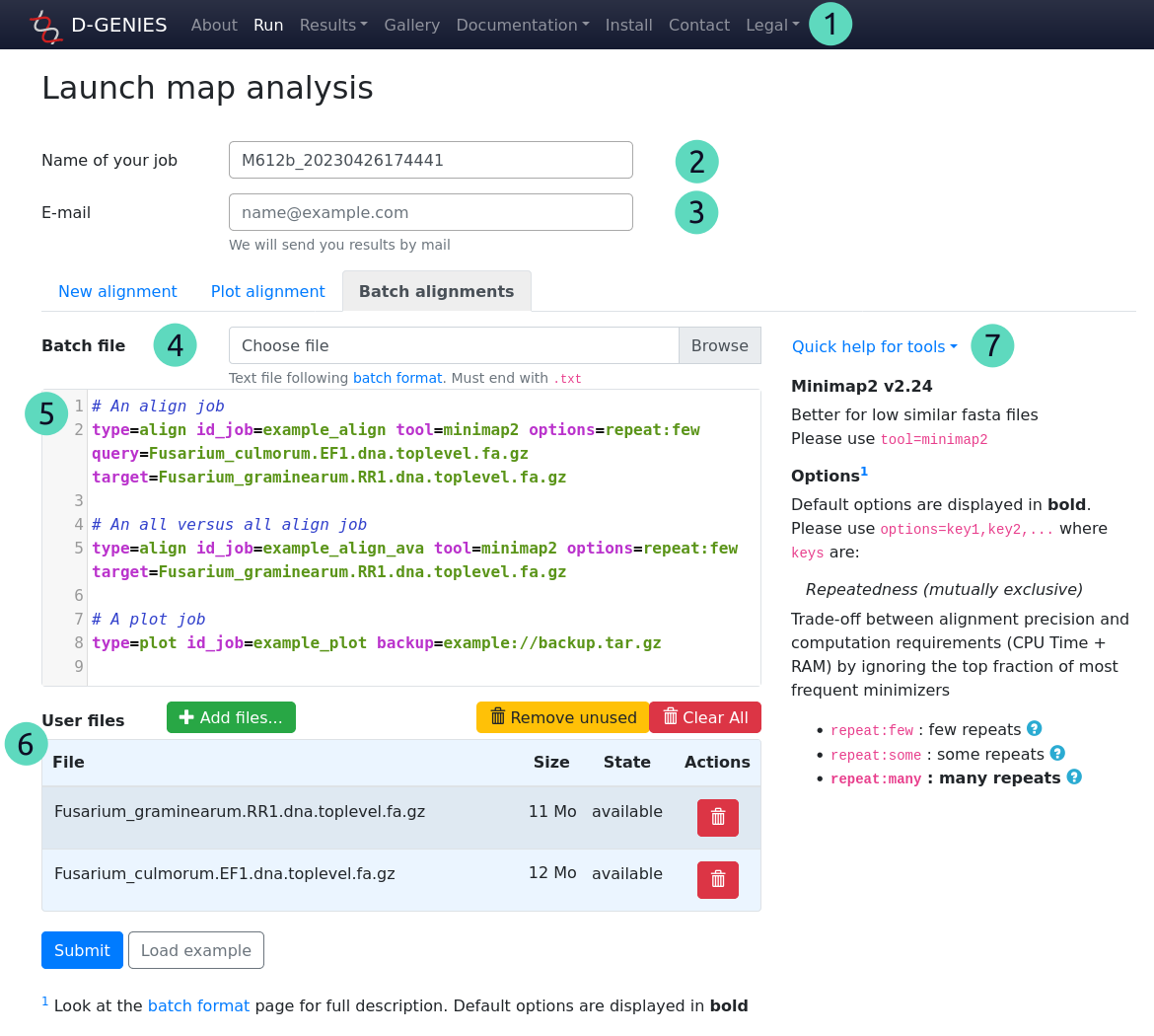The image size is (1154, 1036).
Task: Click the Load example button
Action: (195, 950)
